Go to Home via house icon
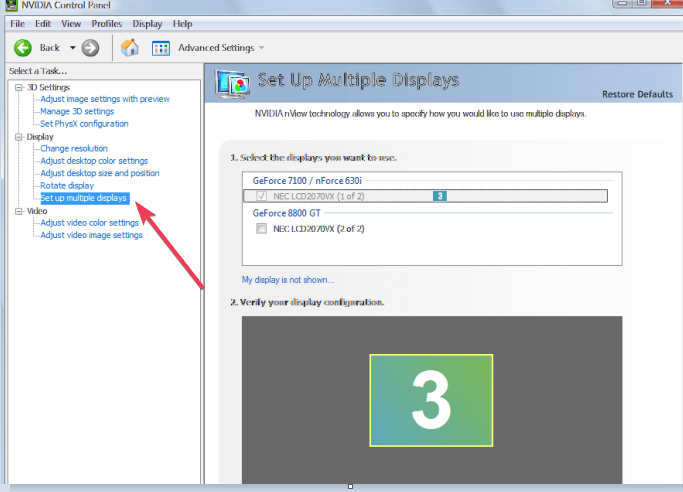 click(129, 47)
